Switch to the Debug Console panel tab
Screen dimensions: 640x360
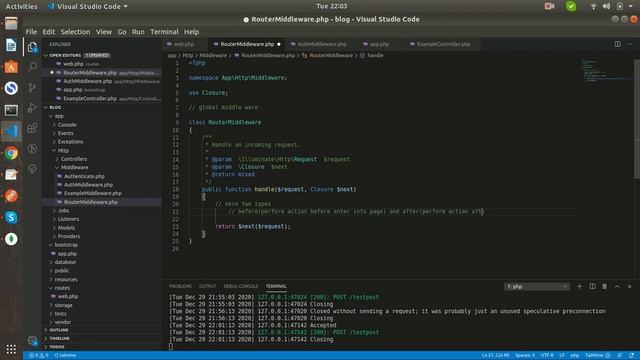coord(241,287)
